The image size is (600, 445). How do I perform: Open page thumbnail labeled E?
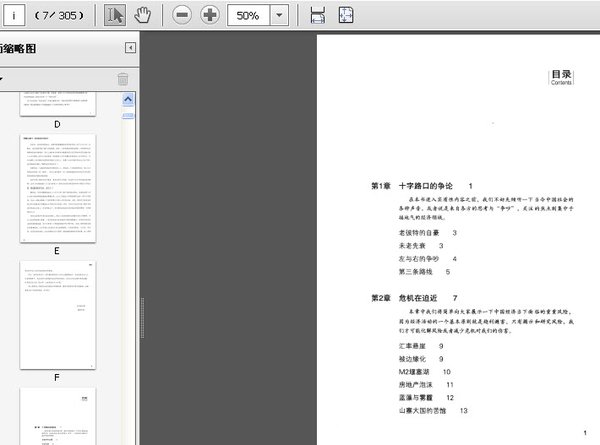coord(57,187)
